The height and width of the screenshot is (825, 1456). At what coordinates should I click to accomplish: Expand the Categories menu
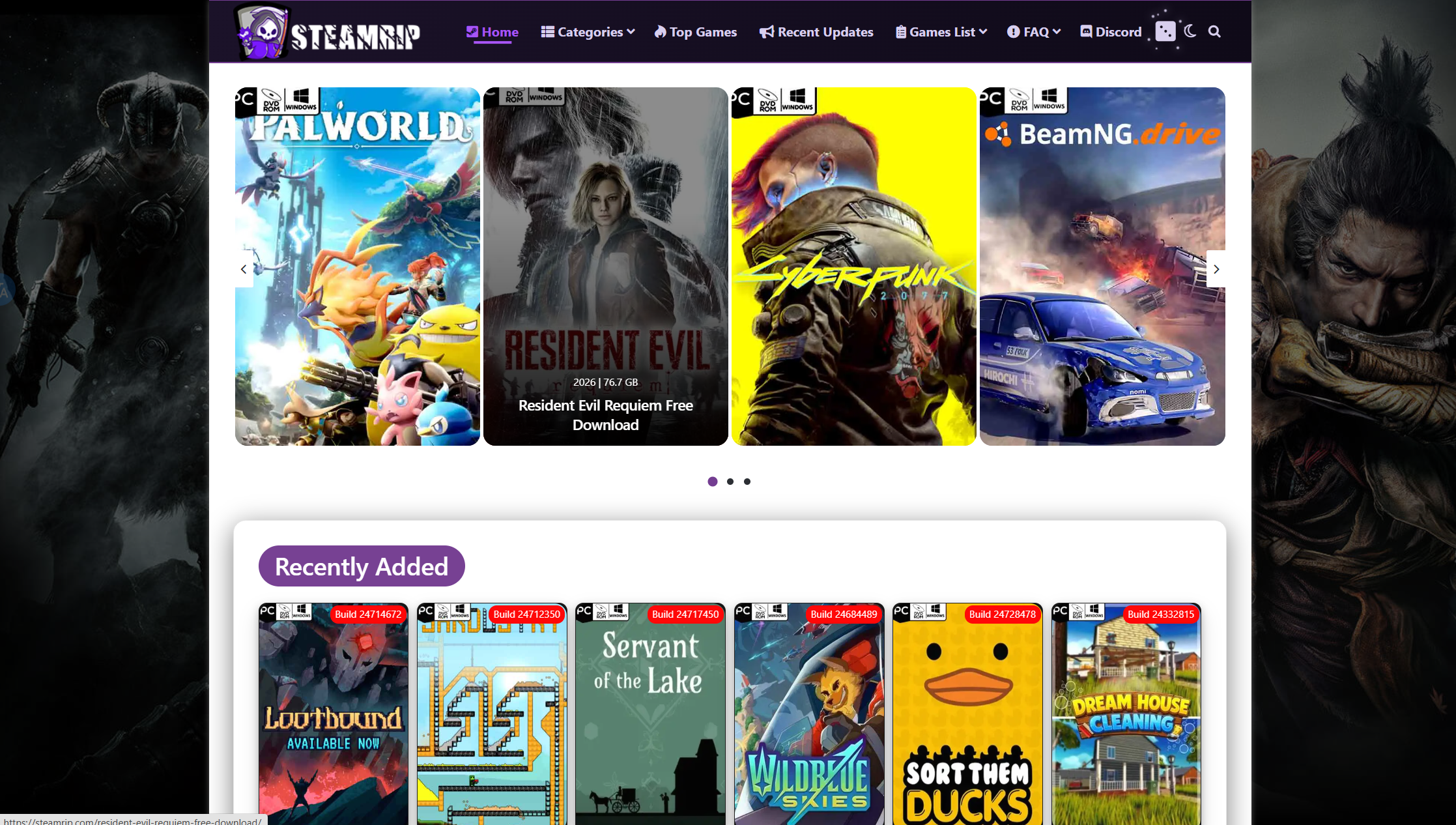(588, 32)
